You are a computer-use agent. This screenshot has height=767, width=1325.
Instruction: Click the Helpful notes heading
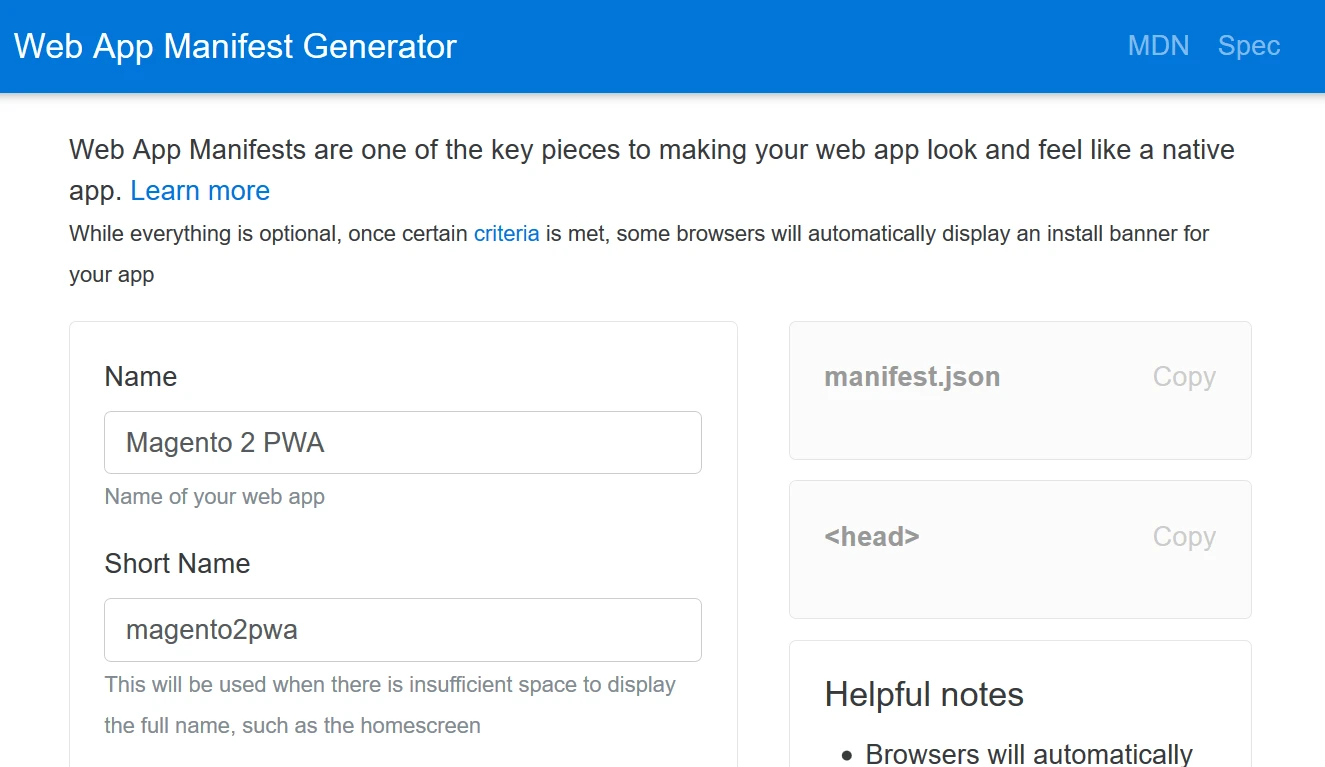click(x=923, y=695)
